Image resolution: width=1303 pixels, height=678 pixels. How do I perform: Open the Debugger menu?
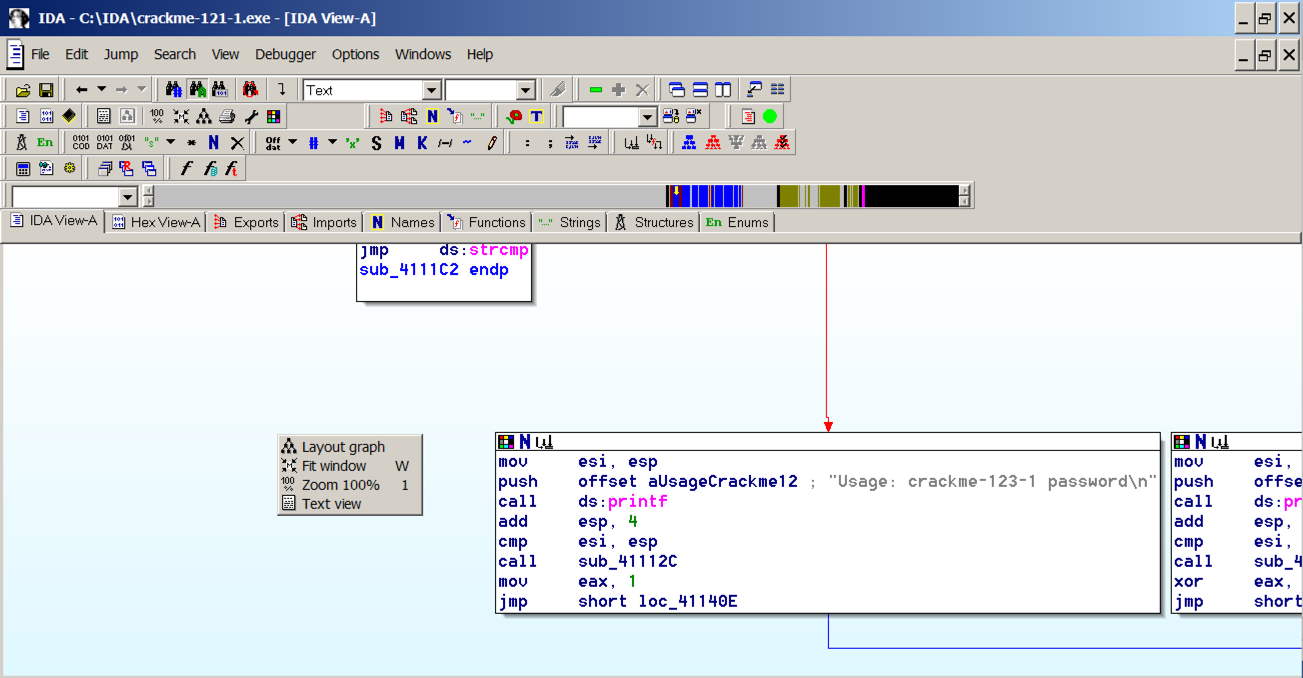285,54
